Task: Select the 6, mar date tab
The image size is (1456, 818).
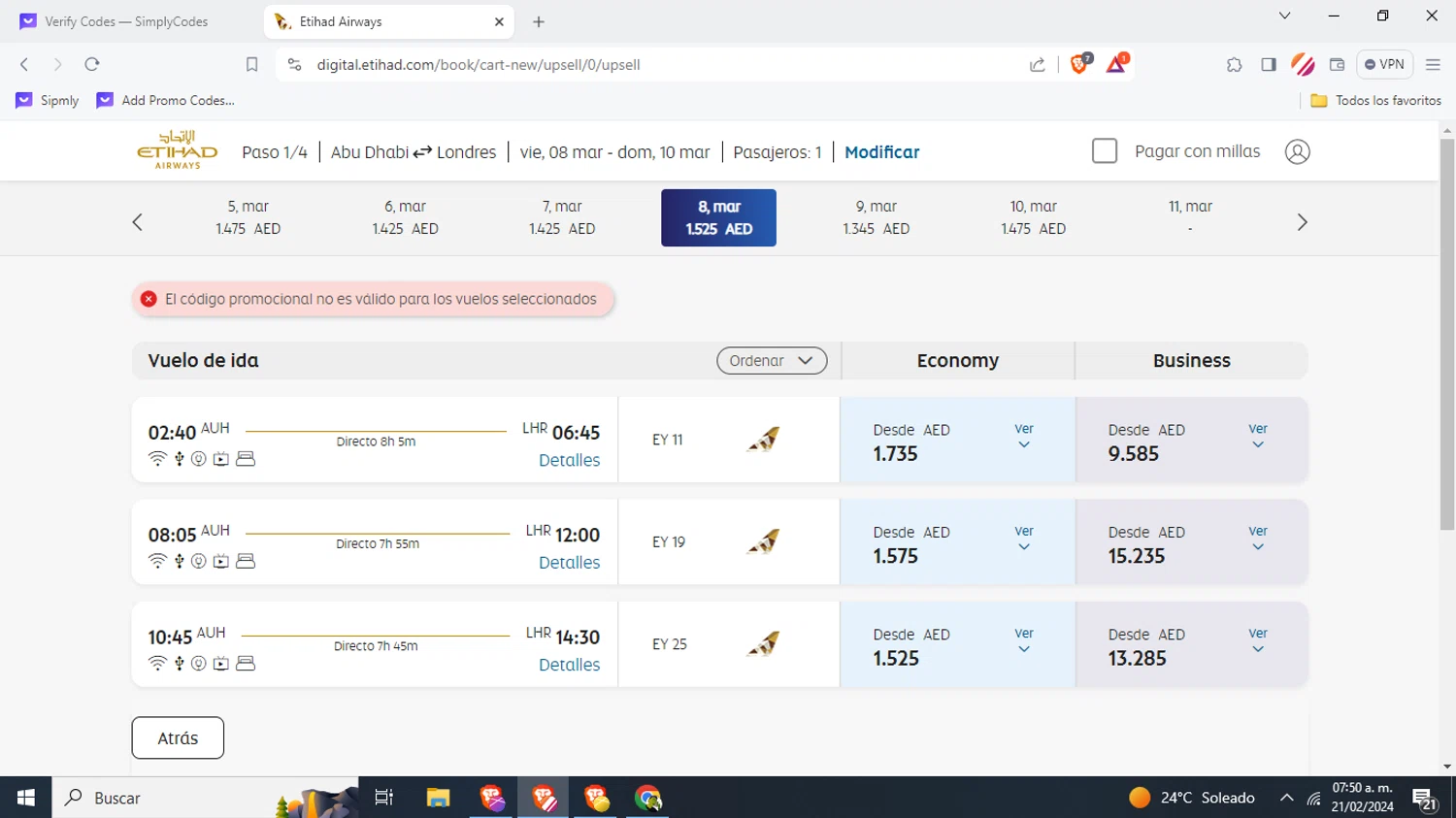Action: pyautogui.click(x=406, y=217)
